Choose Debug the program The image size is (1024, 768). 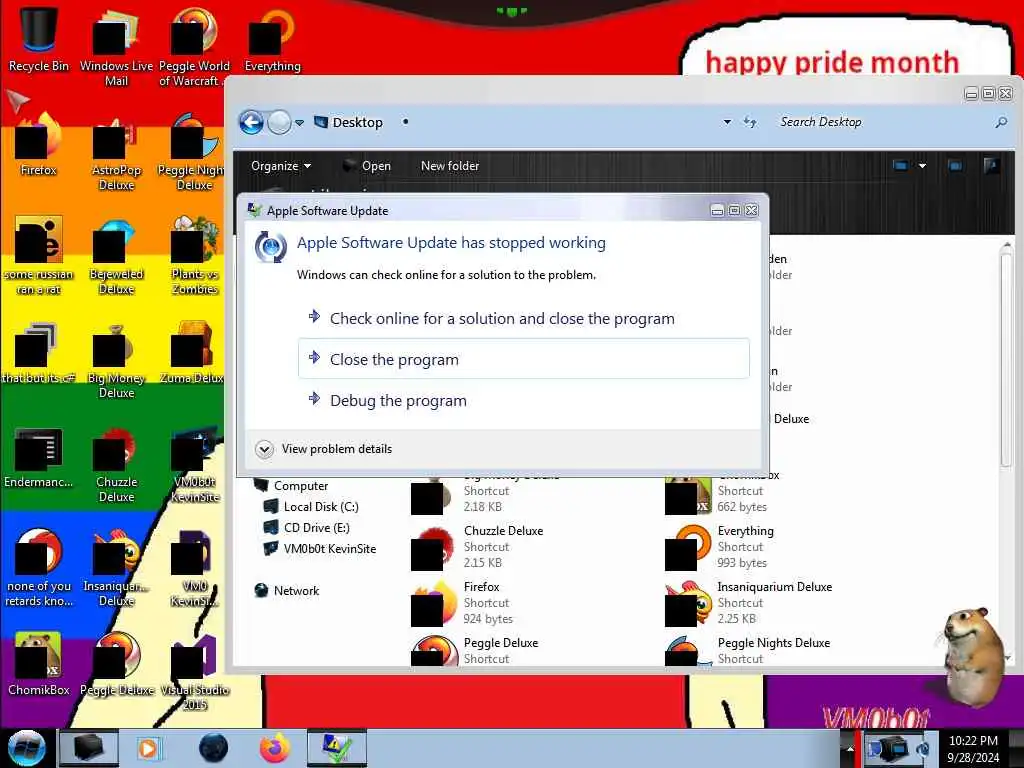click(x=524, y=400)
